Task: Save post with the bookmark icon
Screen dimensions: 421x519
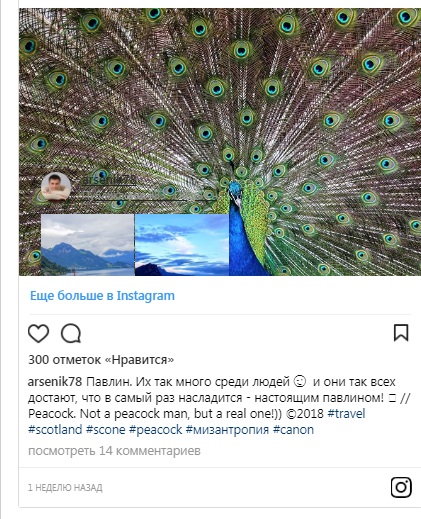Action: pos(401,333)
